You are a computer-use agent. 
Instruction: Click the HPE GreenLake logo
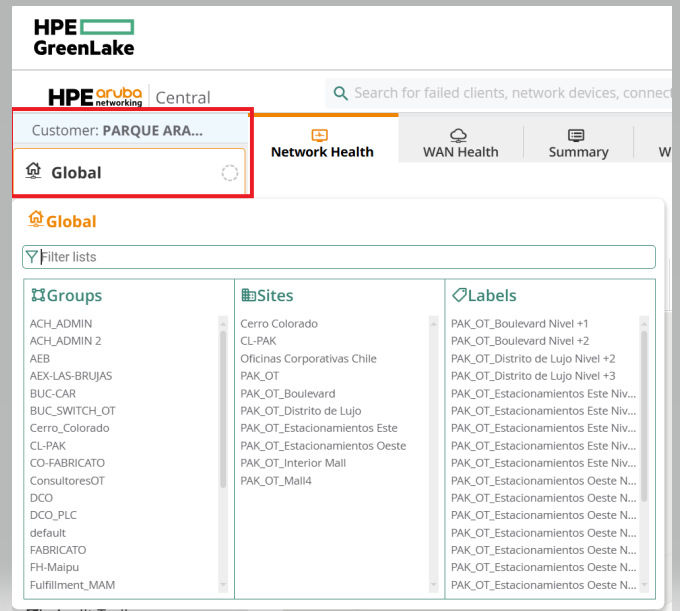pyautogui.click(x=84, y=37)
